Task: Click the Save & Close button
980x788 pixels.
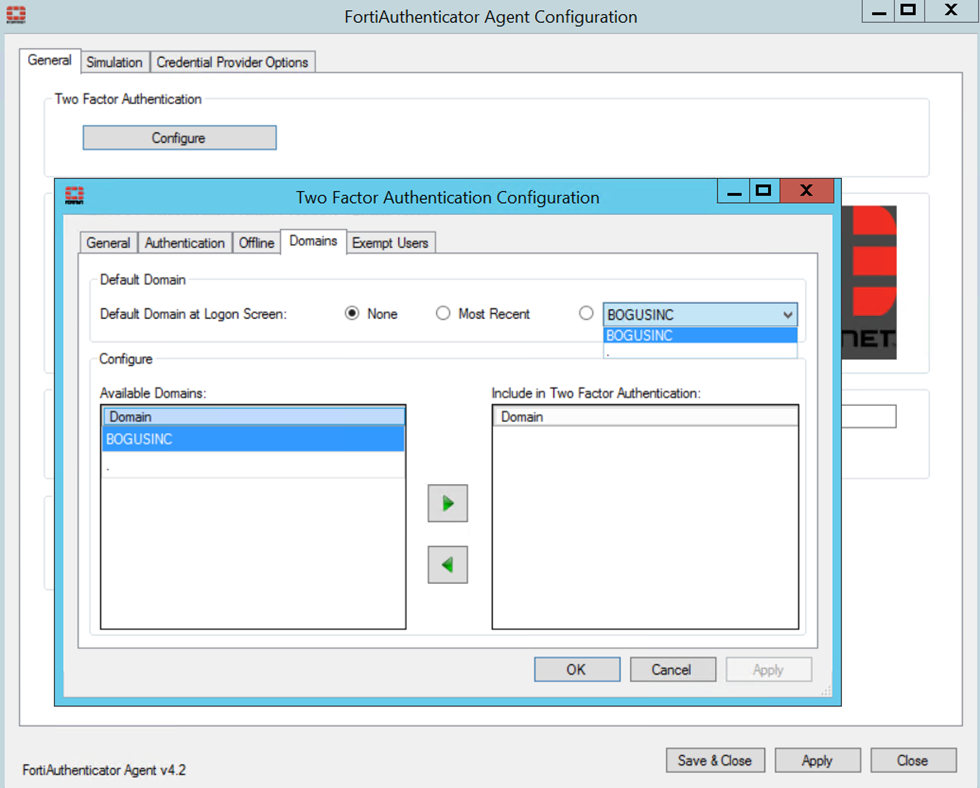Action: [x=715, y=760]
